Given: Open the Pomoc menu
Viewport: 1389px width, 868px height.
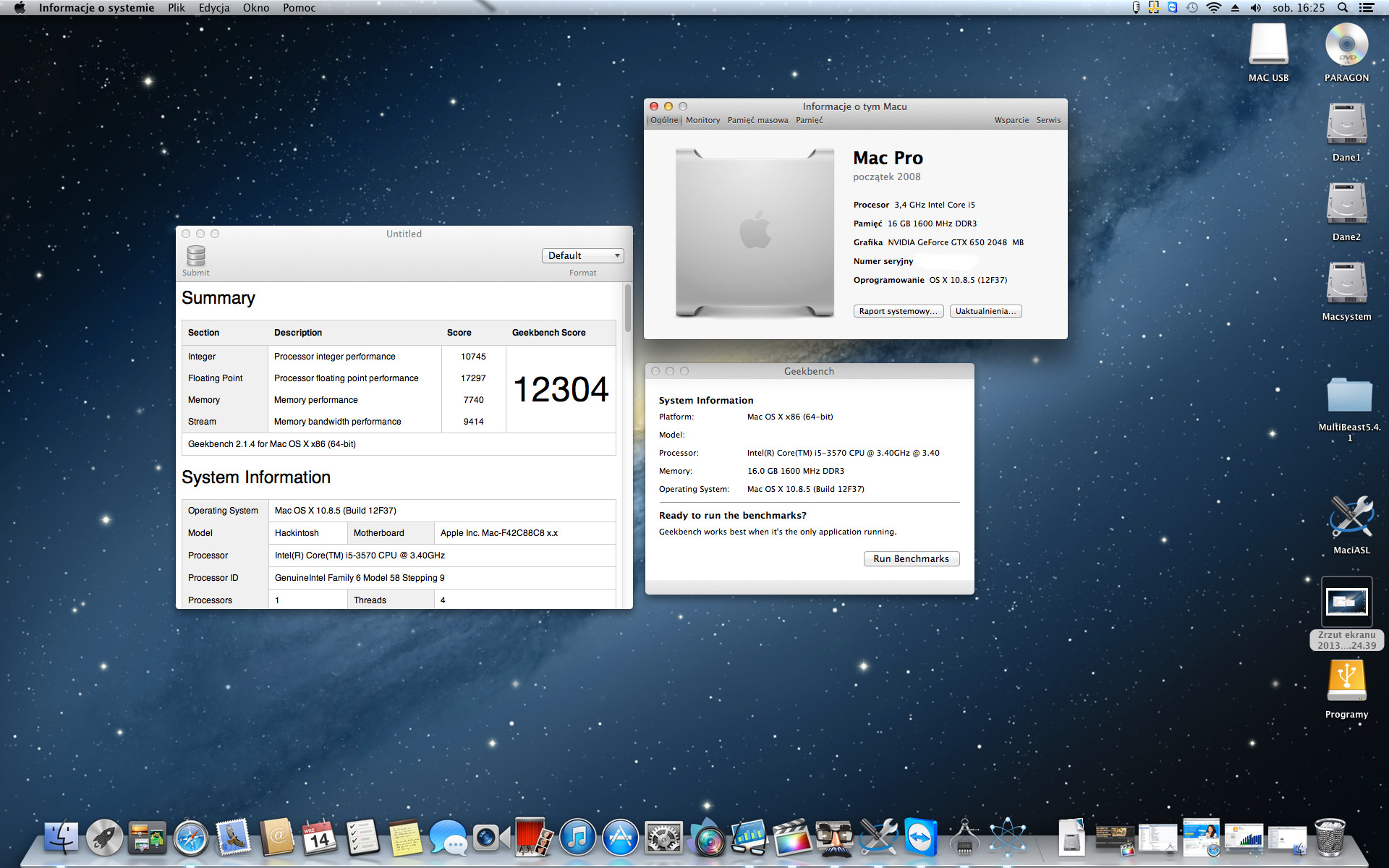Looking at the screenshot, I should (x=300, y=8).
